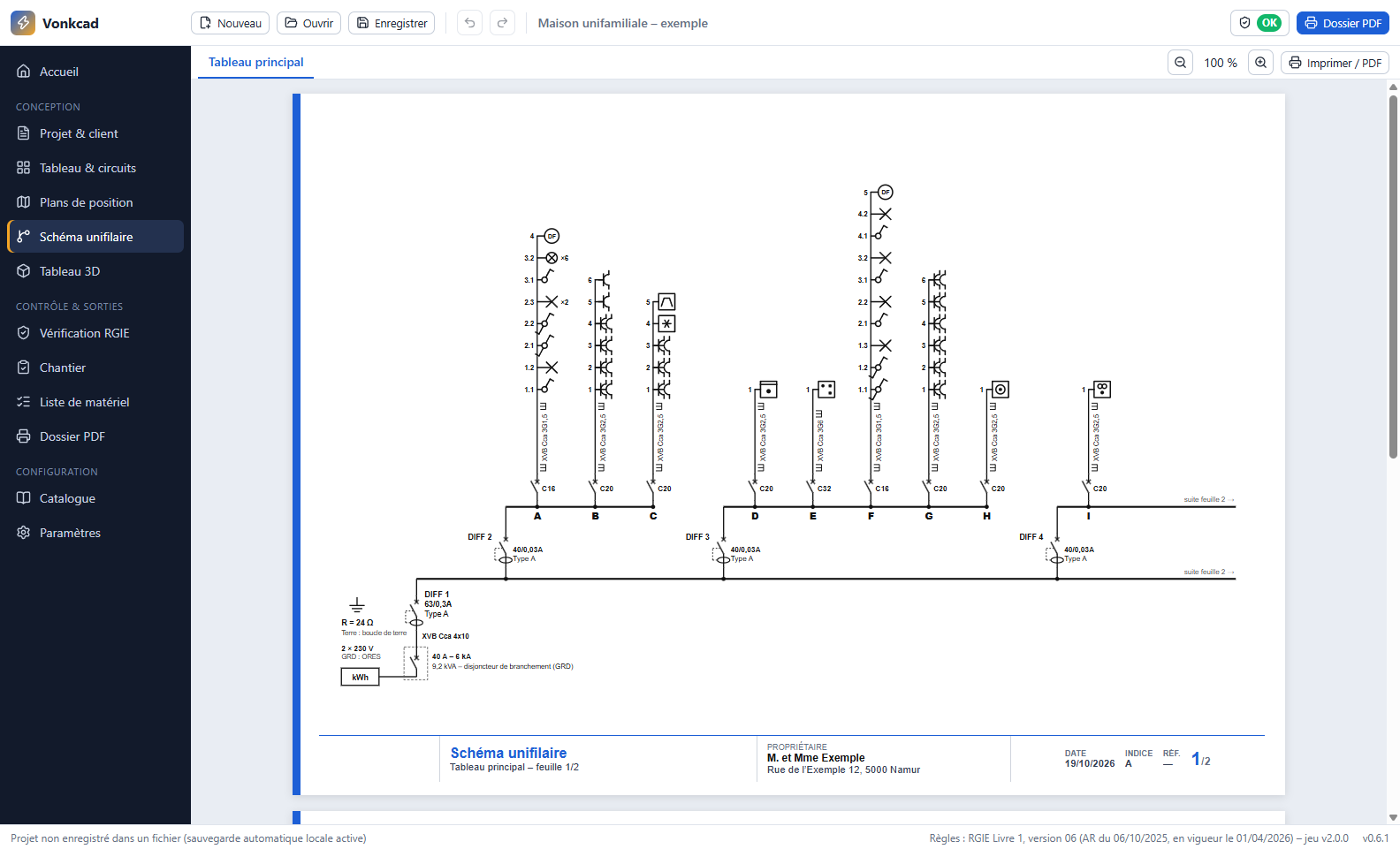Image resolution: width=1400 pixels, height=849 pixels.
Task: Click the blue Dossier PDF button
Action: click(1343, 23)
